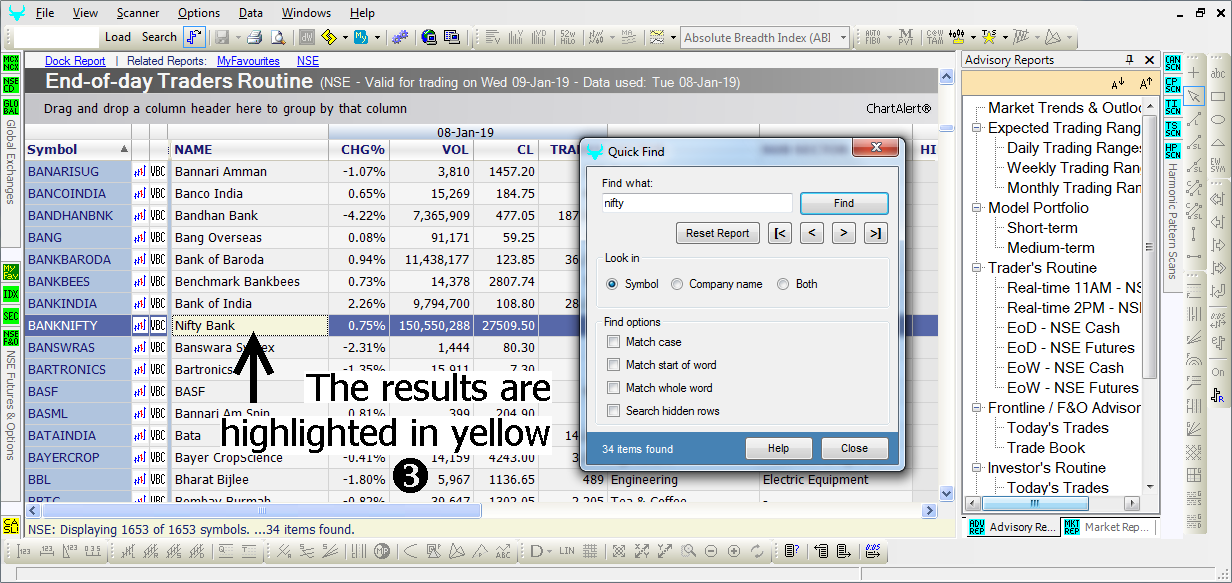Select EoD - NSE Cash report
Viewport: 1232px width, 583px height.
pyautogui.click(x=1063, y=328)
